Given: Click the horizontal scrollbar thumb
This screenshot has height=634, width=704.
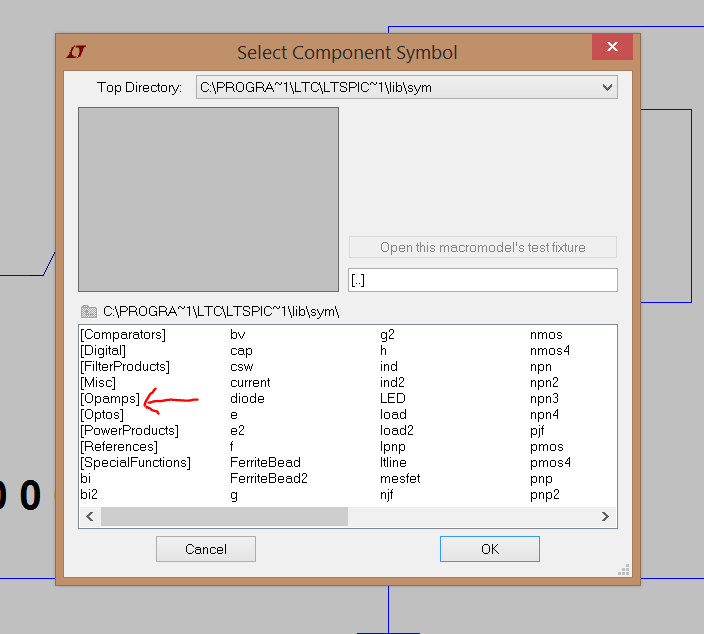Looking at the screenshot, I should pyautogui.click(x=224, y=516).
